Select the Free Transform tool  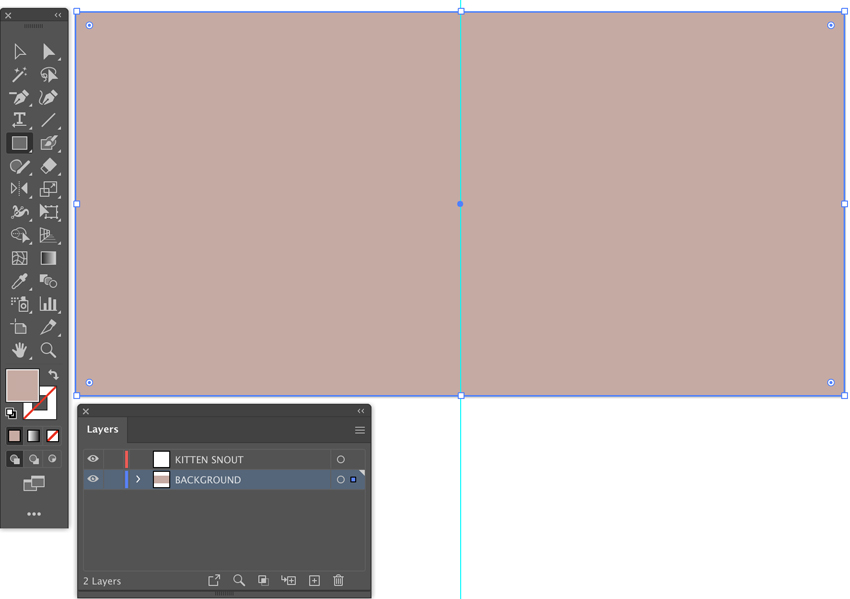(x=48, y=212)
